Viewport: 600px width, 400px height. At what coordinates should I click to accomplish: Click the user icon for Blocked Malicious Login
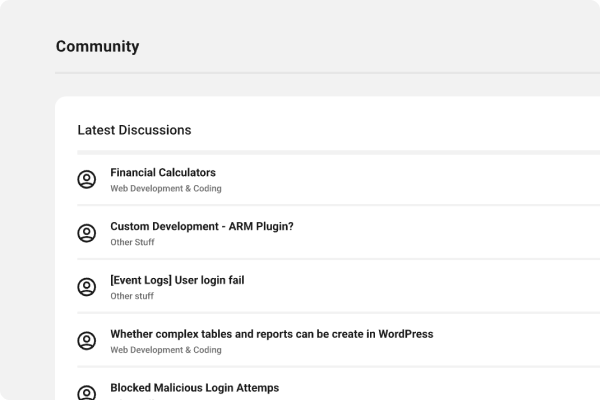[87, 391]
